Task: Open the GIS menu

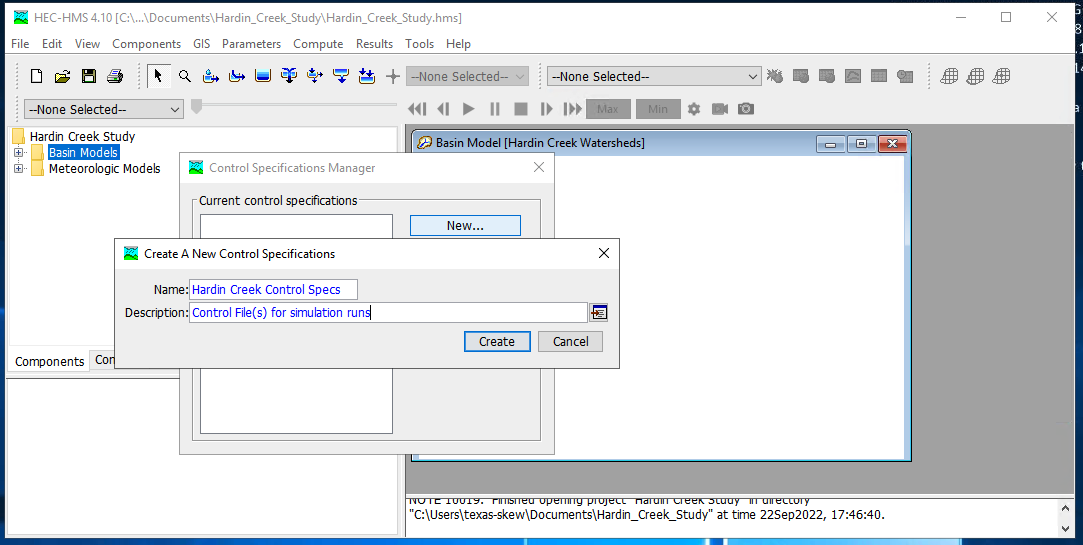Action: pyautogui.click(x=202, y=44)
